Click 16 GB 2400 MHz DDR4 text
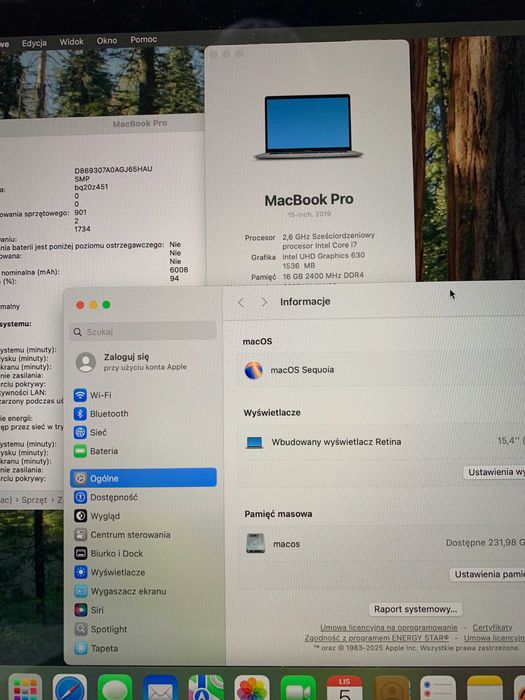The width and height of the screenshot is (525, 700). 323,276
